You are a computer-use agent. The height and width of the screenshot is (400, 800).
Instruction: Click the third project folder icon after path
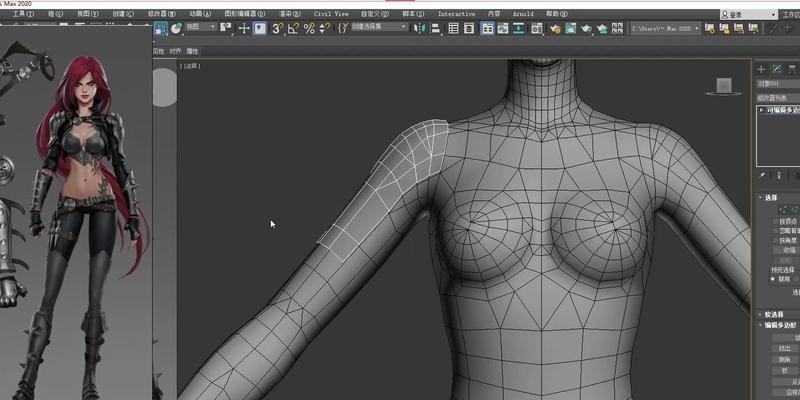pos(741,28)
